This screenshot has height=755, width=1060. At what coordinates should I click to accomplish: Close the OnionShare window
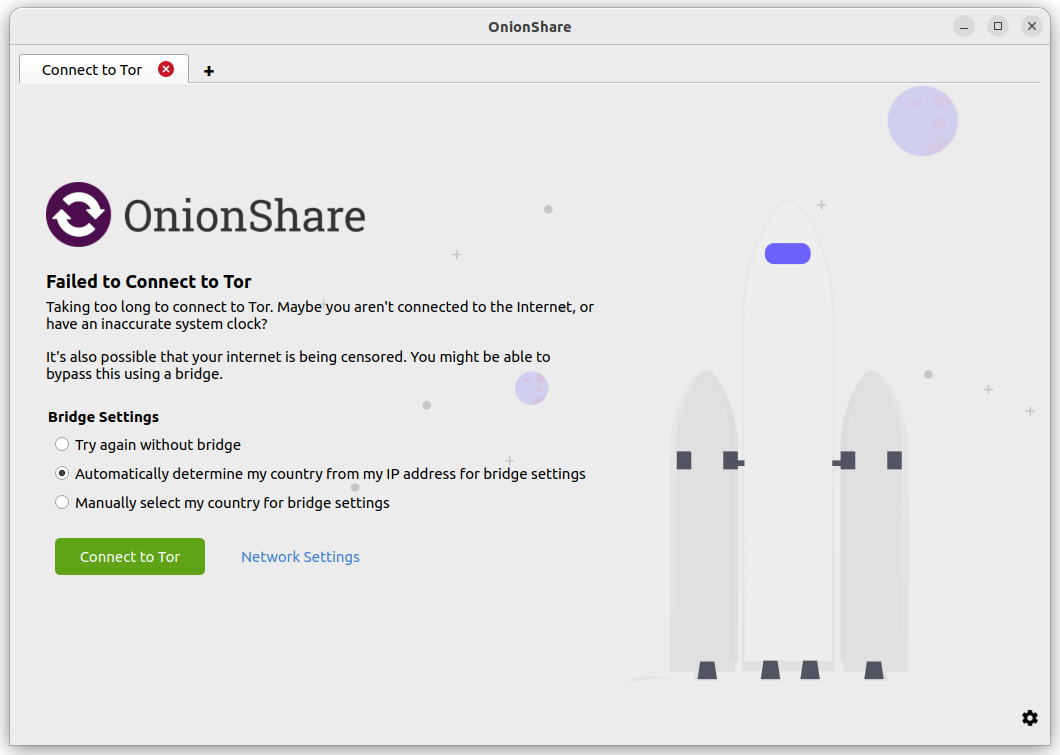(1032, 26)
